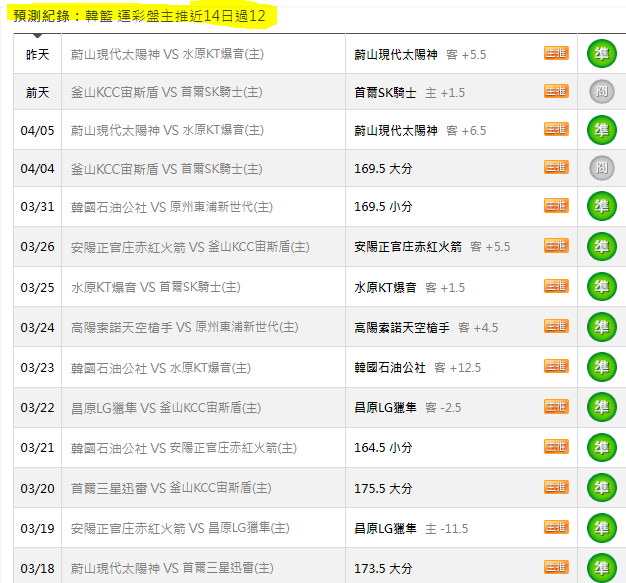Click the green 準 icon in the 03/25 row
The image size is (626, 583).
pos(602,287)
